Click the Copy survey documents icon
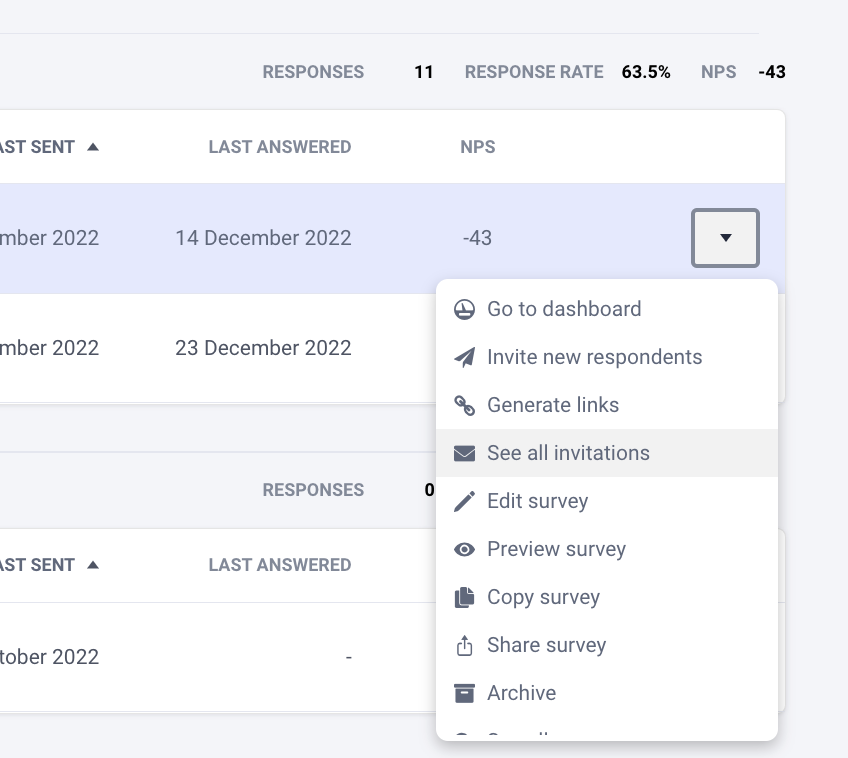The width and height of the screenshot is (848, 758). tap(464, 597)
